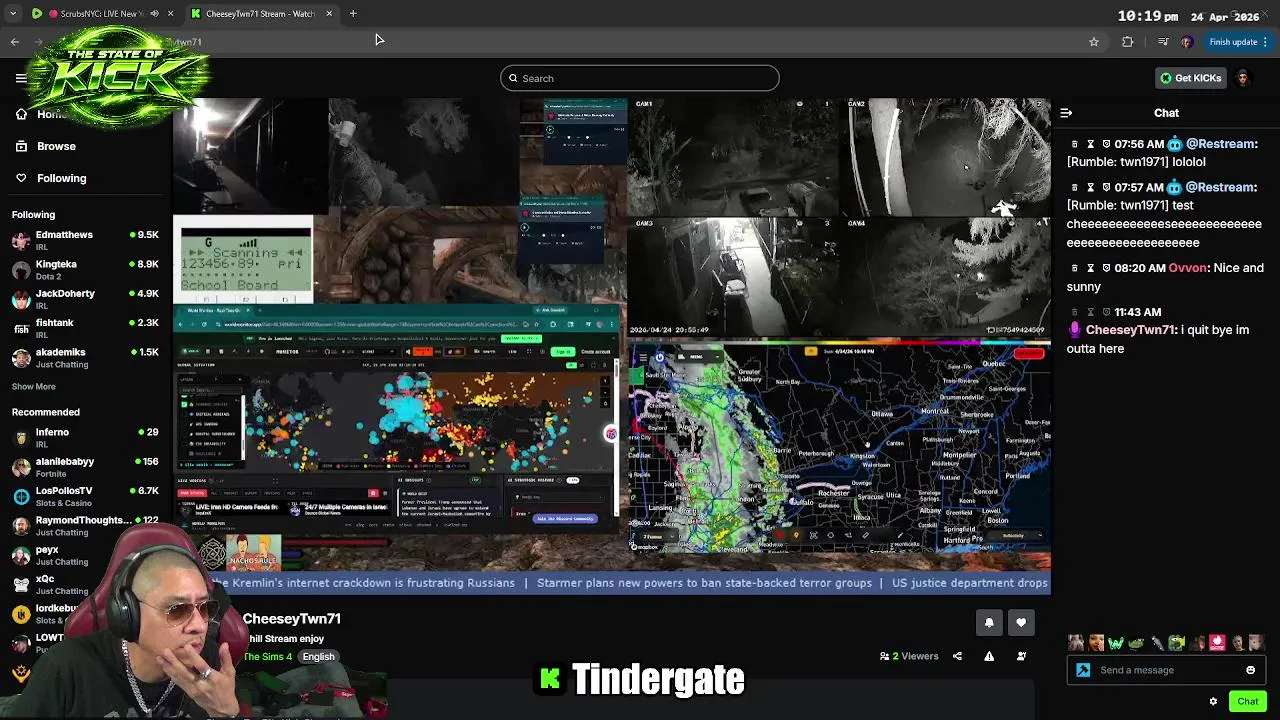The image size is (1280, 720).
Task: Click the Following heart sidebar icon
Action: pyautogui.click(x=21, y=178)
